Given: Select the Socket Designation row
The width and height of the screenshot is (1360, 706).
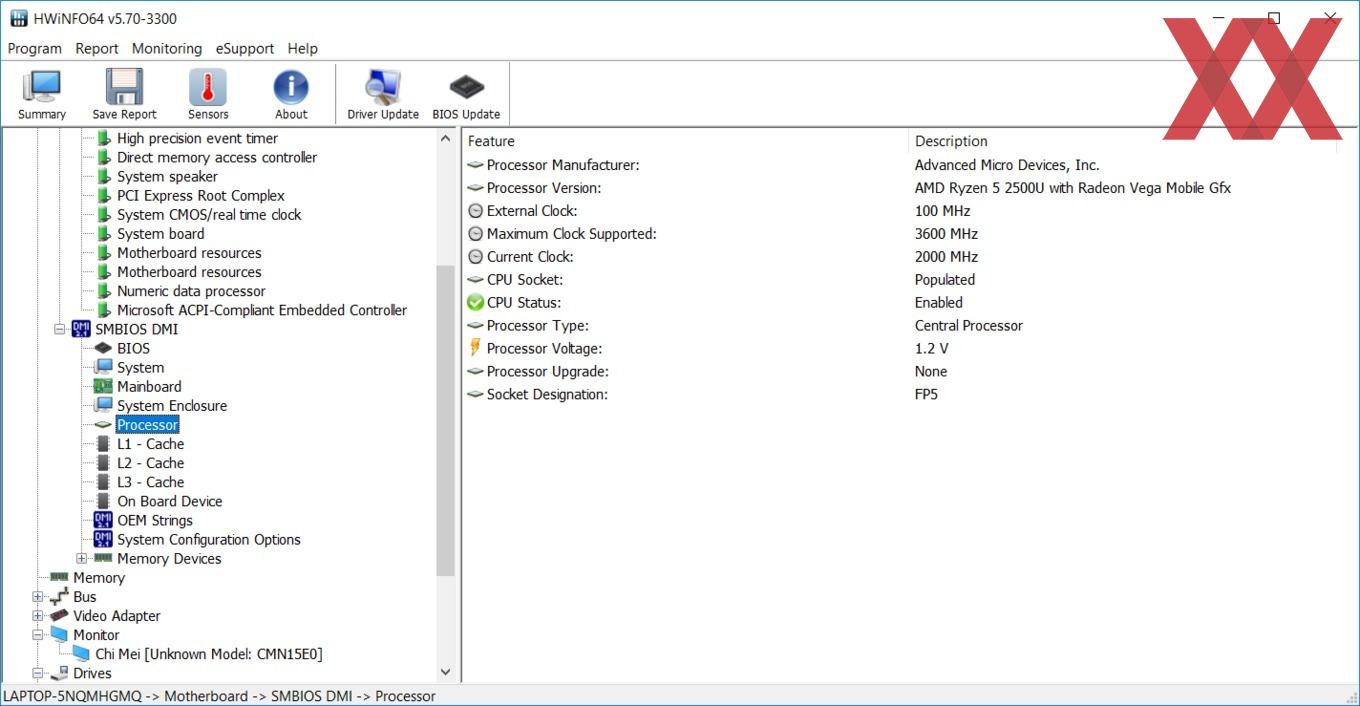Looking at the screenshot, I should (x=900, y=394).
